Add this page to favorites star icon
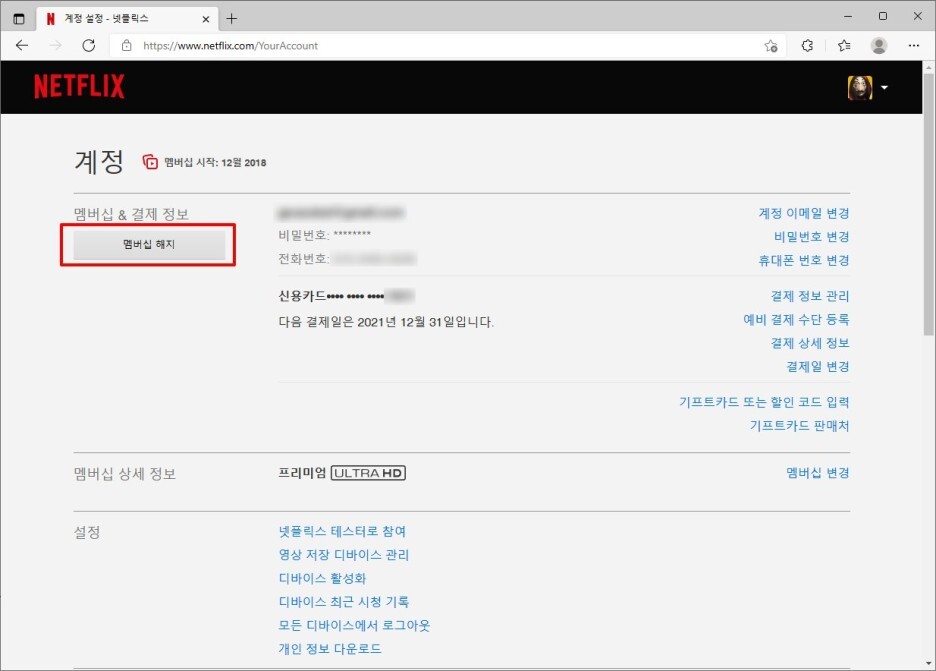 (771, 45)
